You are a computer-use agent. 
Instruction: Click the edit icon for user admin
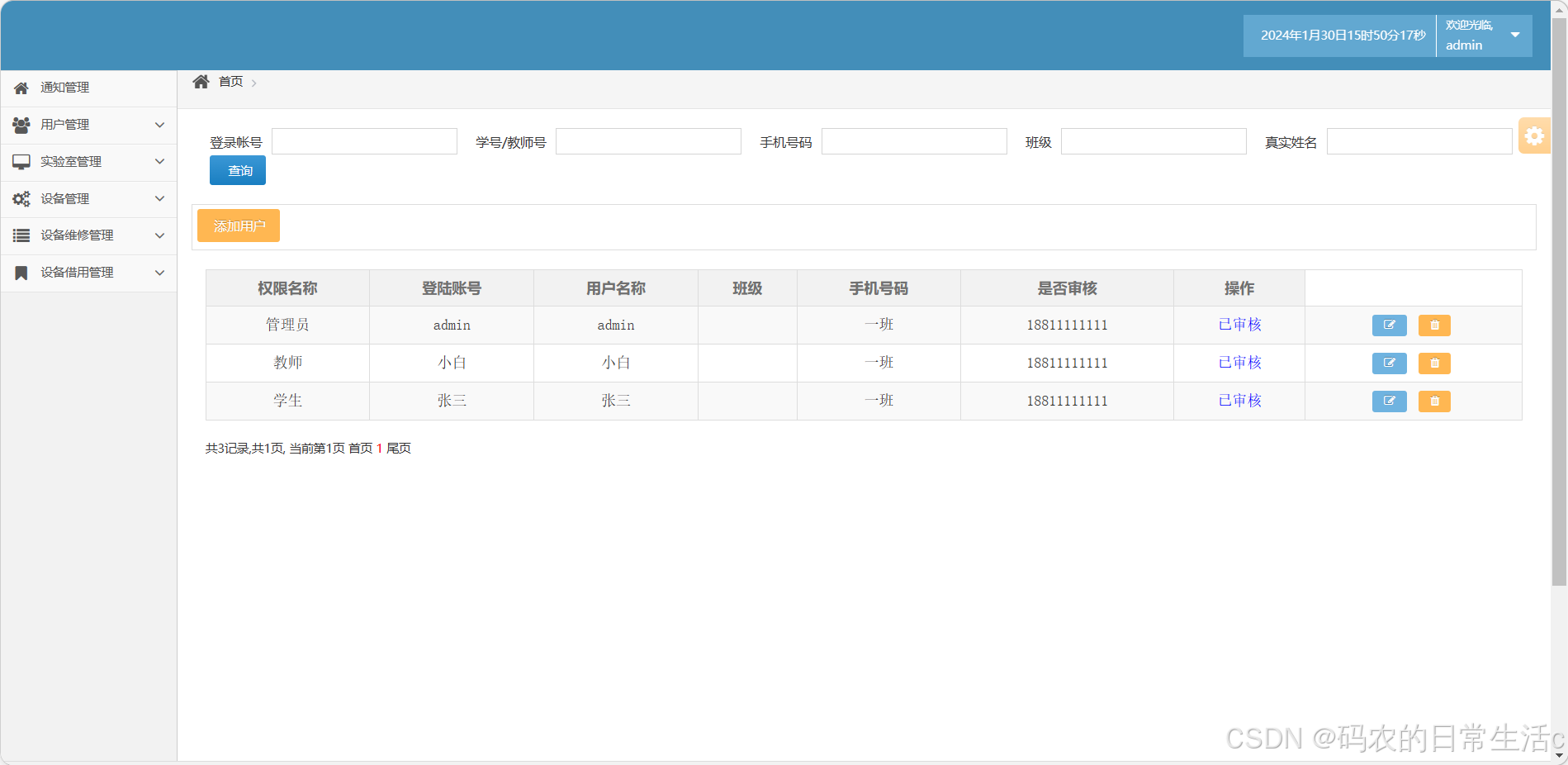(1389, 325)
